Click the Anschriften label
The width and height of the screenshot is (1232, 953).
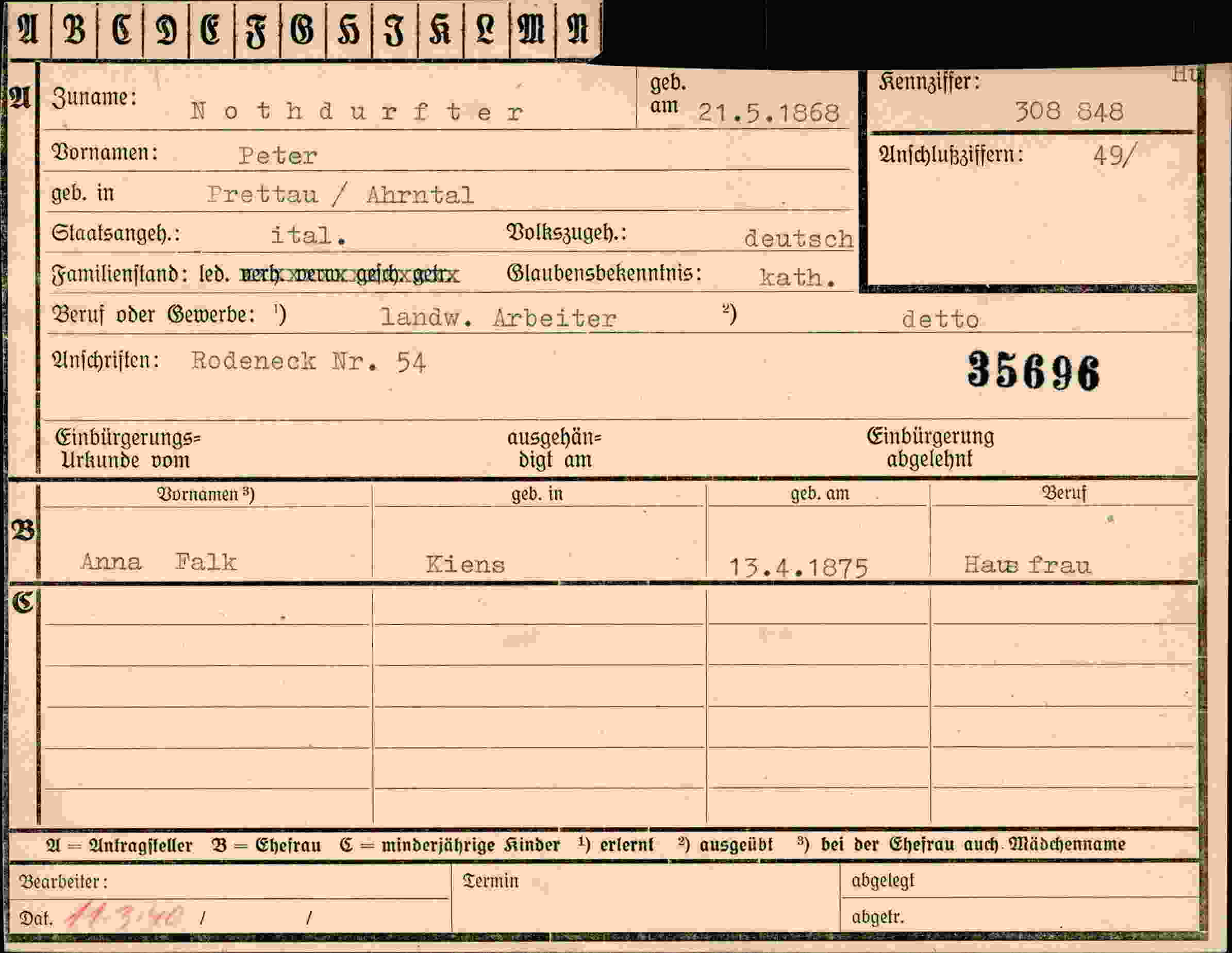point(106,360)
